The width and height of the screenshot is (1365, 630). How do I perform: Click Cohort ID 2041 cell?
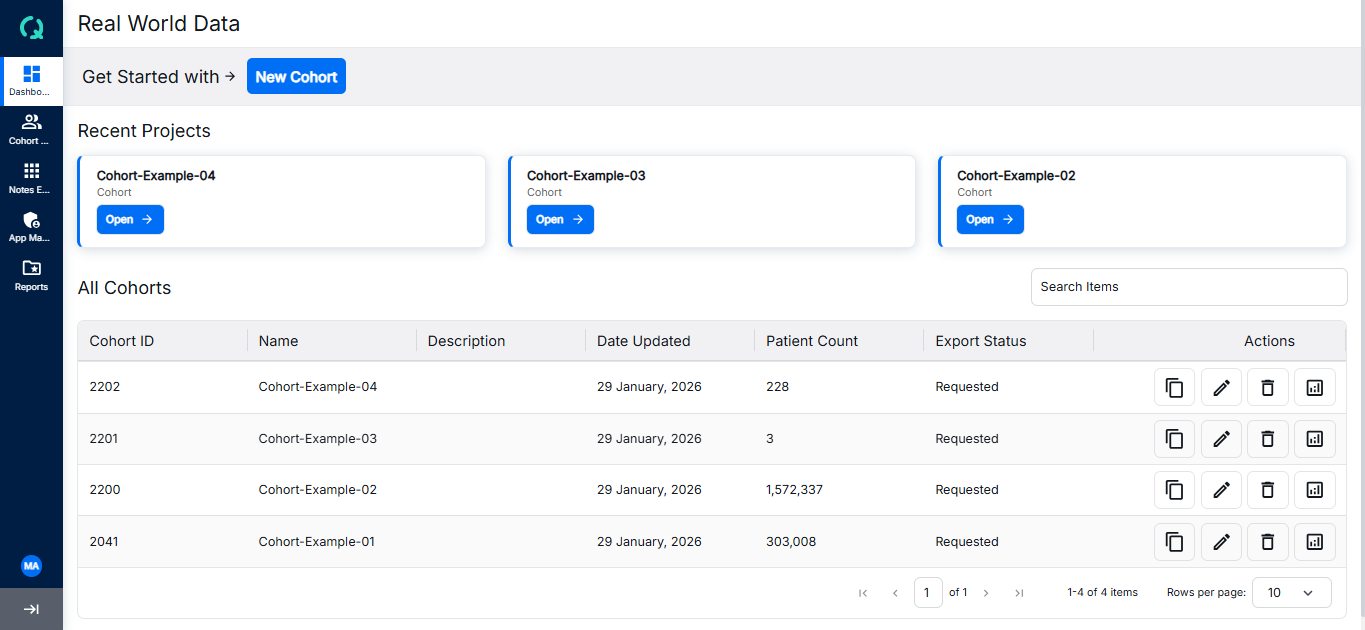104,542
